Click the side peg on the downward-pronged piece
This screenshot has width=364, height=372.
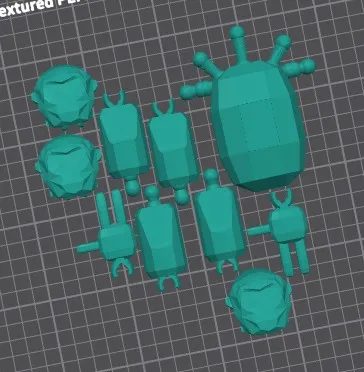coord(258,230)
